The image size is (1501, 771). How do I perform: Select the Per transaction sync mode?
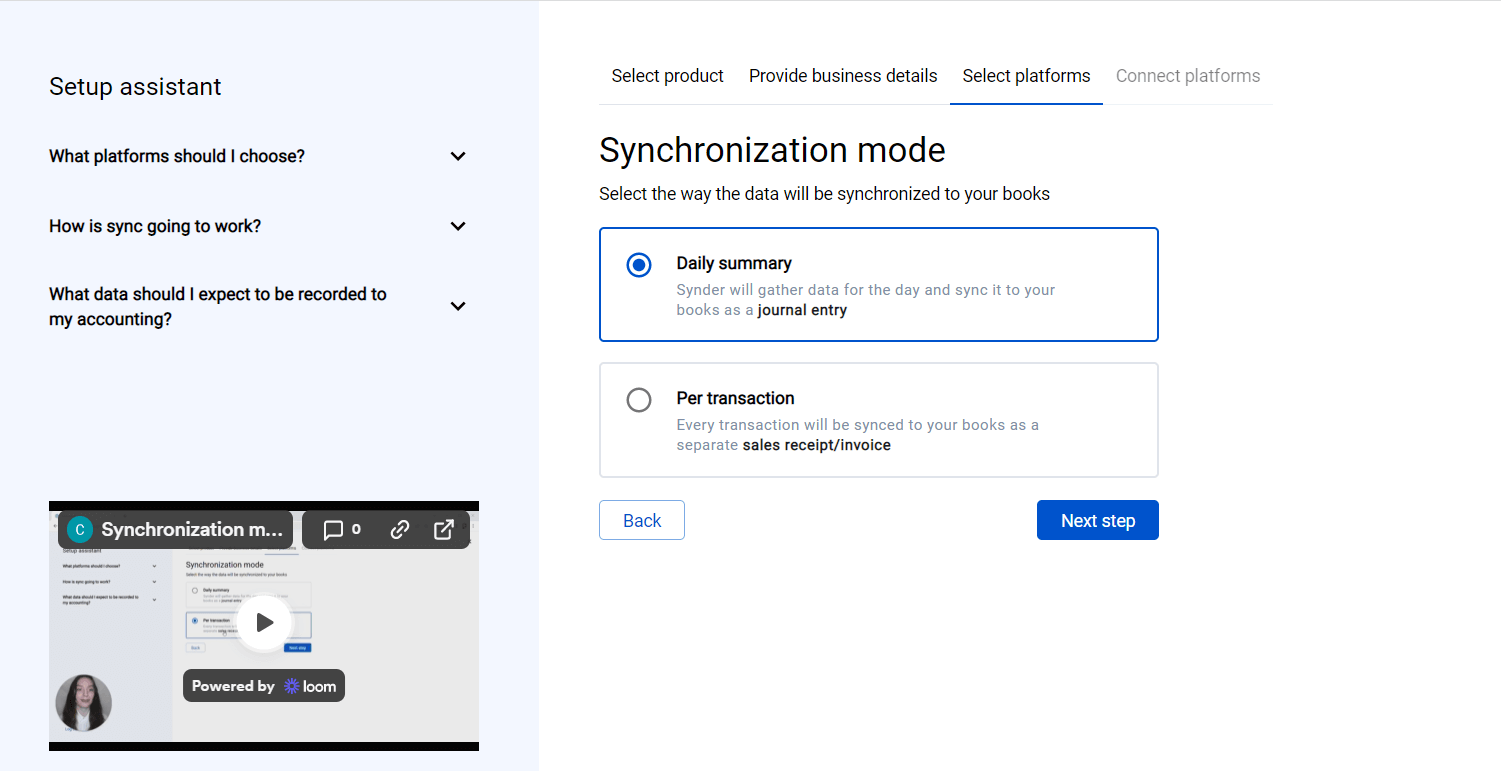(x=638, y=399)
